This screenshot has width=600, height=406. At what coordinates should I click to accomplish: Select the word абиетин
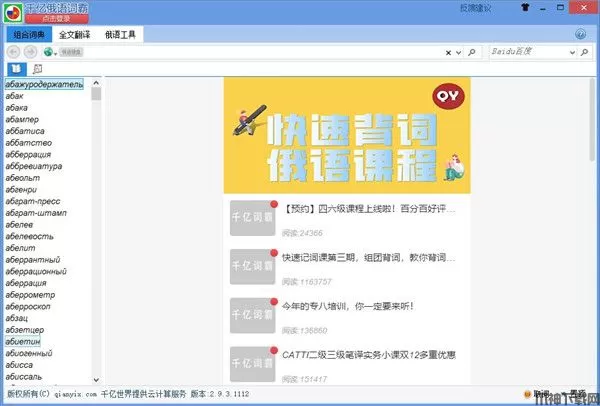click(x=23, y=341)
